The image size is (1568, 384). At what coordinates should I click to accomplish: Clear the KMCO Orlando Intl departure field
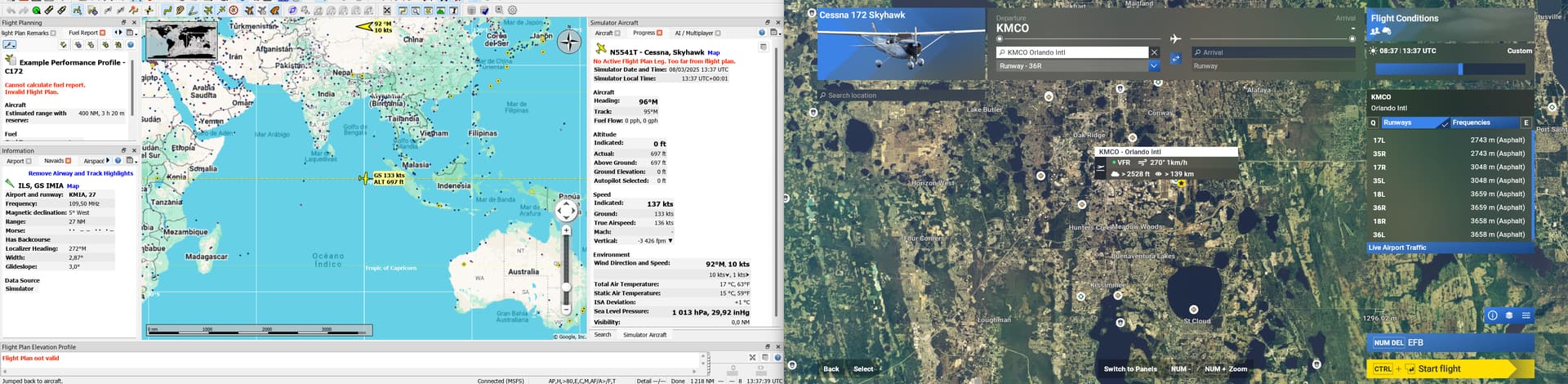click(1154, 52)
